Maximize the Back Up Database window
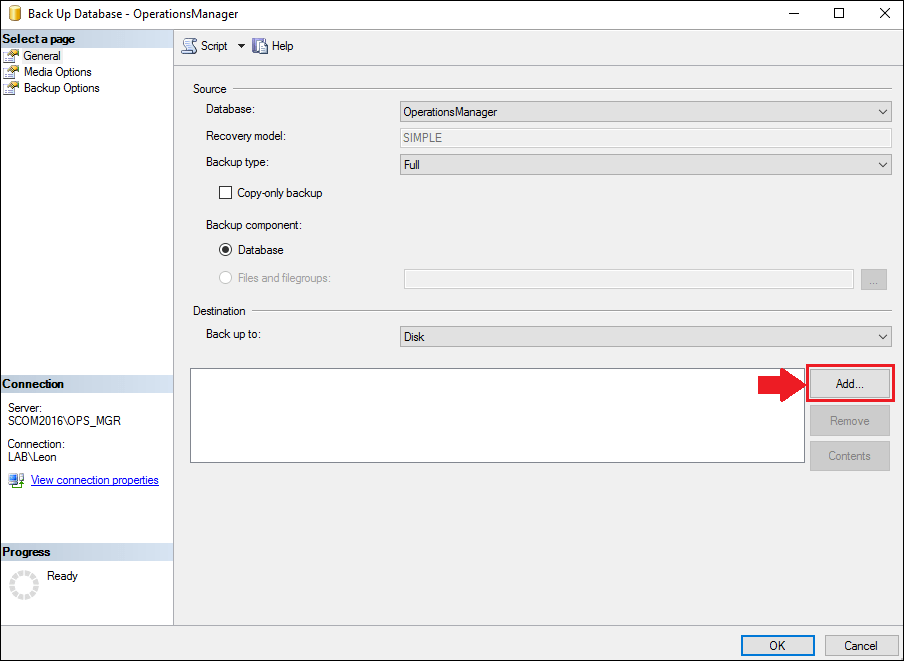 [x=839, y=13]
